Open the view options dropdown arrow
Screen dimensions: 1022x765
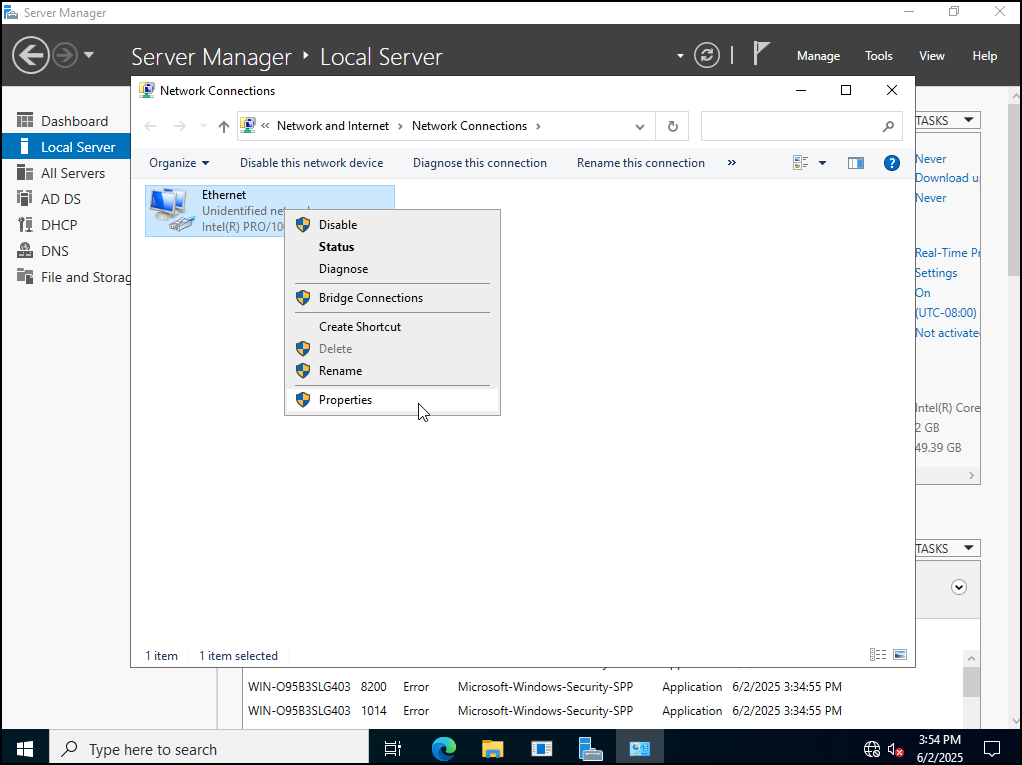(823, 163)
